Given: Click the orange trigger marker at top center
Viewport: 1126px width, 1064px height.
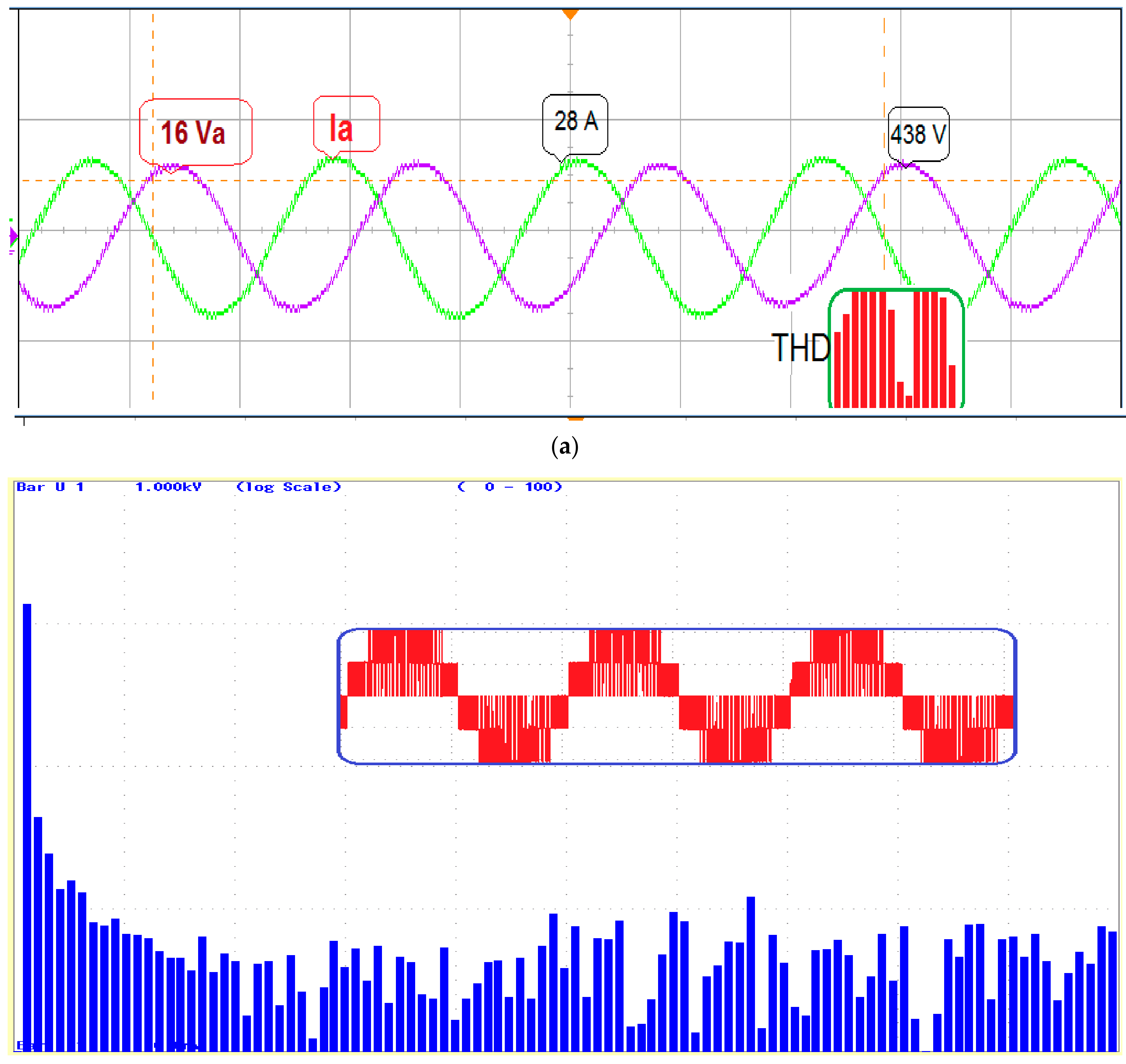Looking at the screenshot, I should (x=570, y=14).
